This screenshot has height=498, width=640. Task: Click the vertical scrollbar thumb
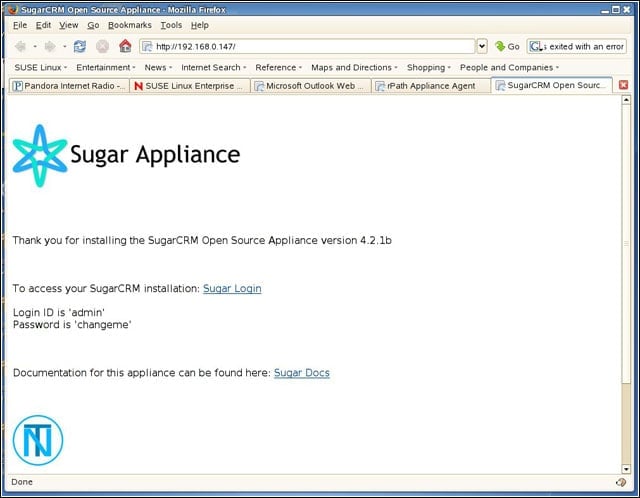point(626,244)
